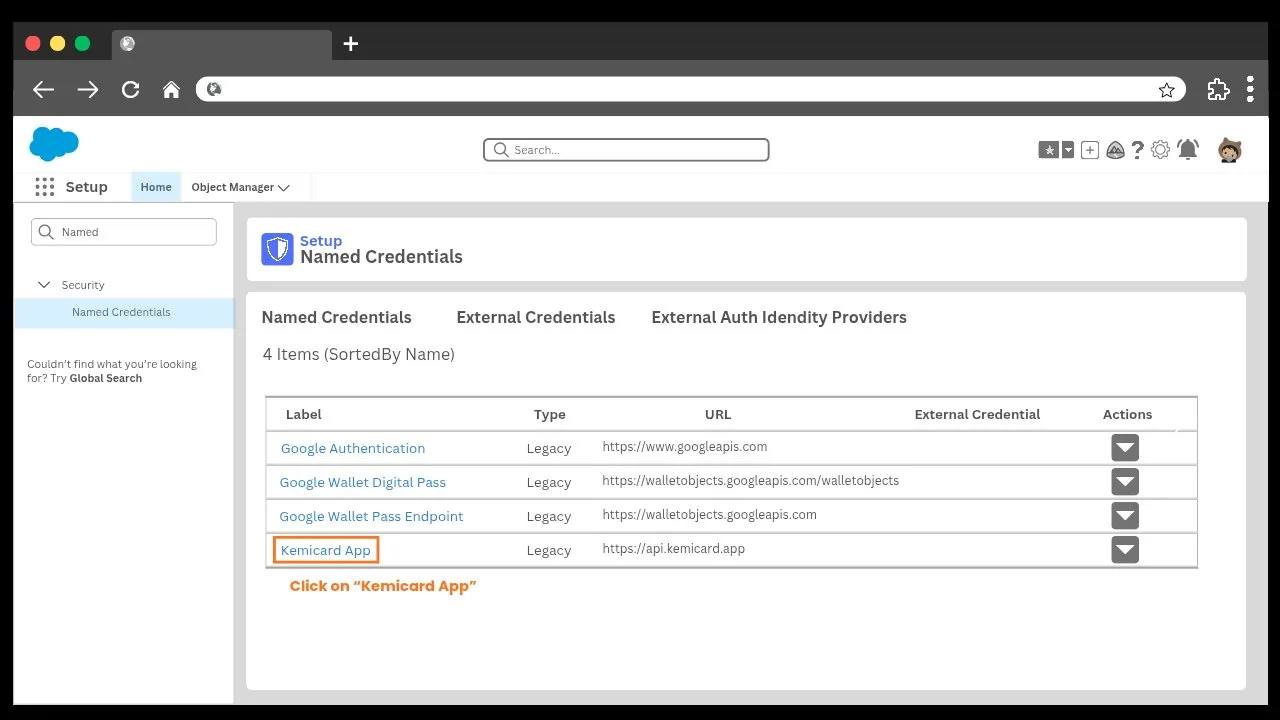Open the App Launcher dots grid
1280x720 pixels.
click(x=44, y=187)
